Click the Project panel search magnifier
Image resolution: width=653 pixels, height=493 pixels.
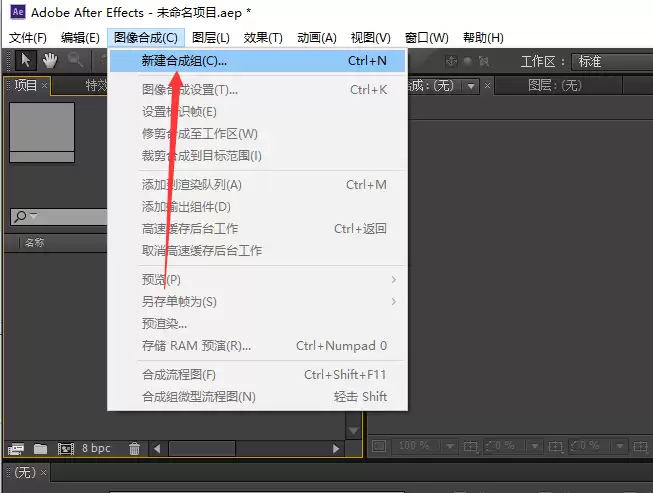click(x=20, y=217)
